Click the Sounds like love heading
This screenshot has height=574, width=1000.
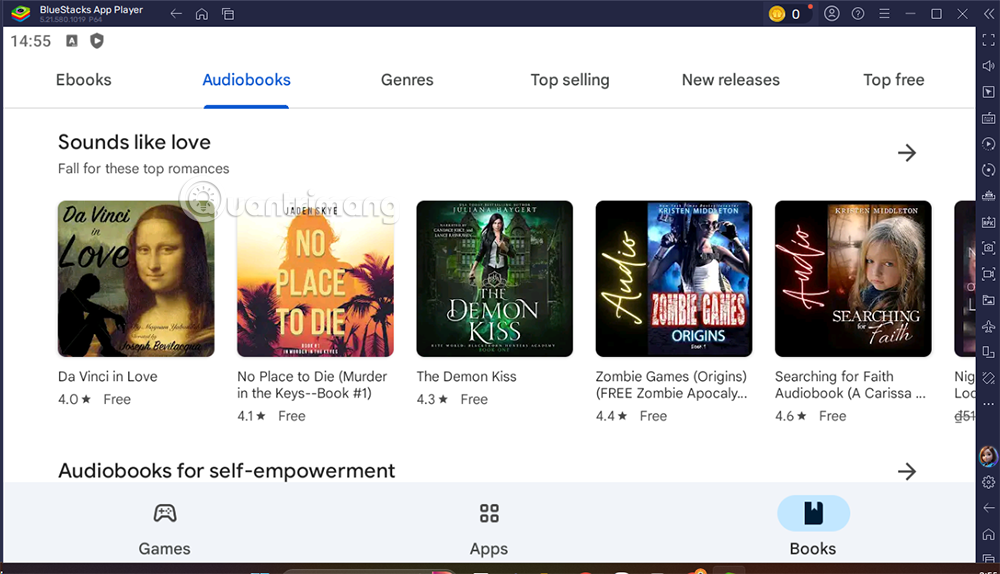click(134, 142)
